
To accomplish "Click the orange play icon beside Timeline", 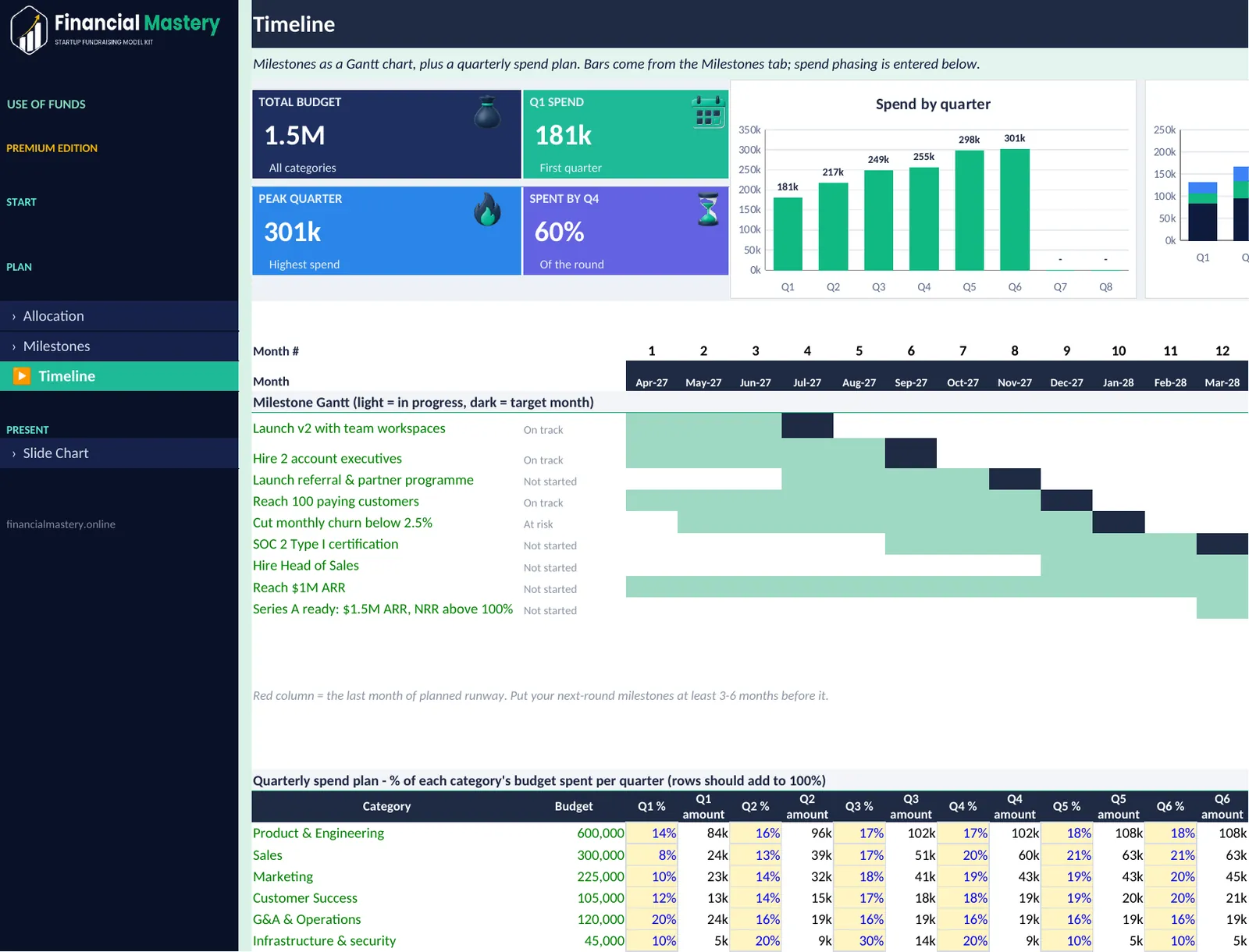I will pyautogui.click(x=22, y=376).
